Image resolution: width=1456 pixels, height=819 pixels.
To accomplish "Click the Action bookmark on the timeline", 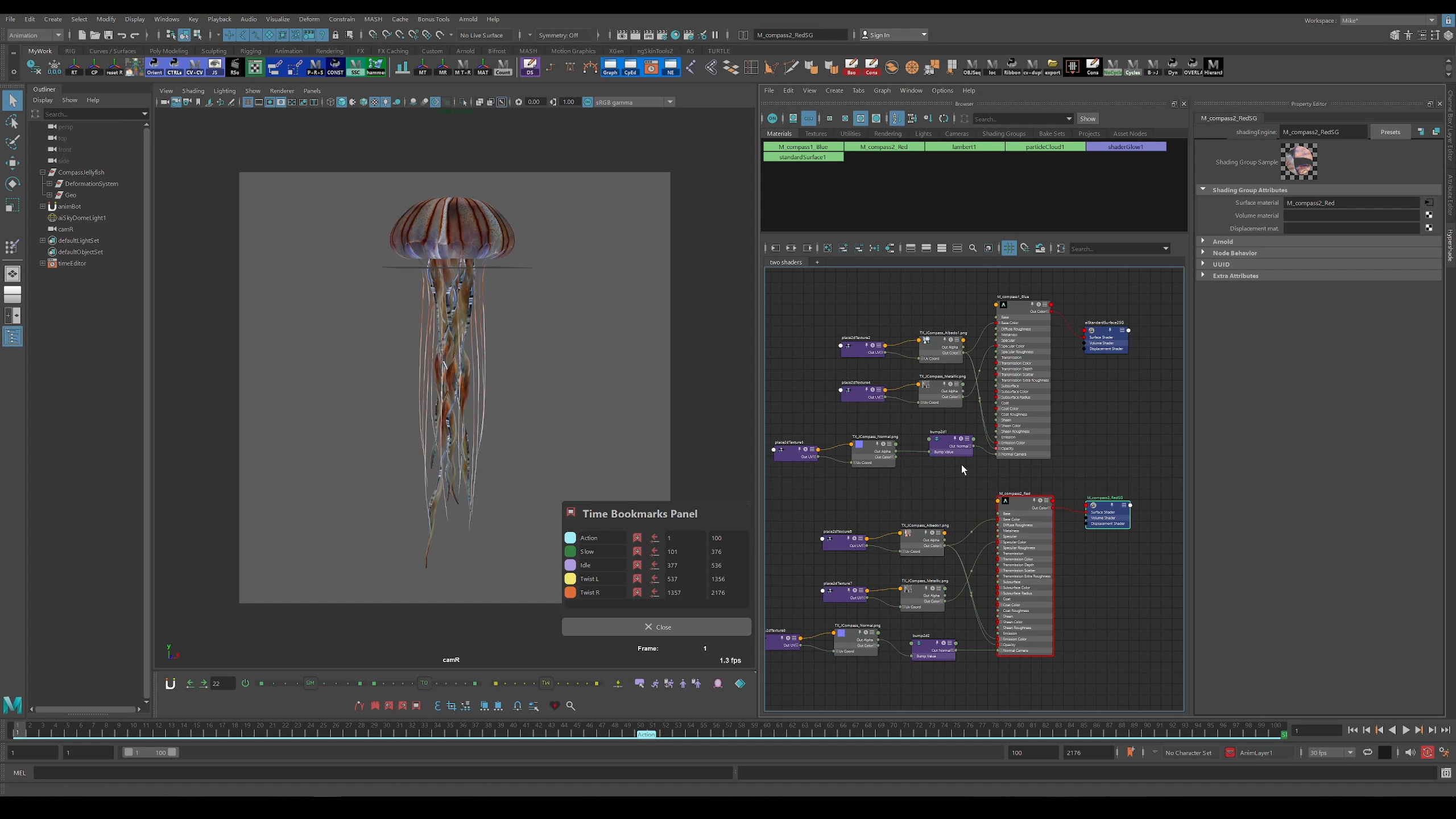I will (x=646, y=734).
